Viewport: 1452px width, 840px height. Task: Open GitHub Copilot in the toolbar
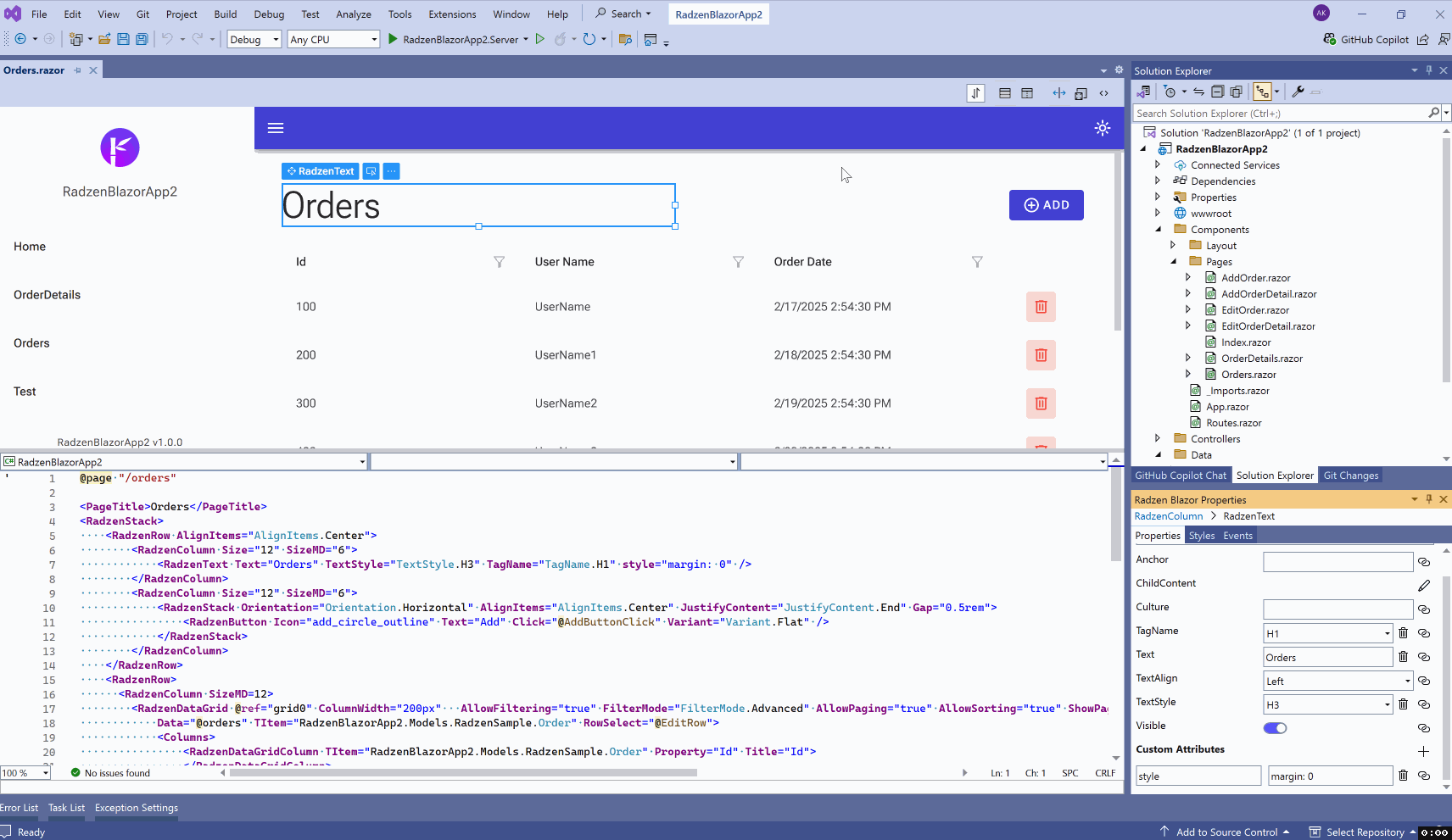pyautogui.click(x=1365, y=39)
